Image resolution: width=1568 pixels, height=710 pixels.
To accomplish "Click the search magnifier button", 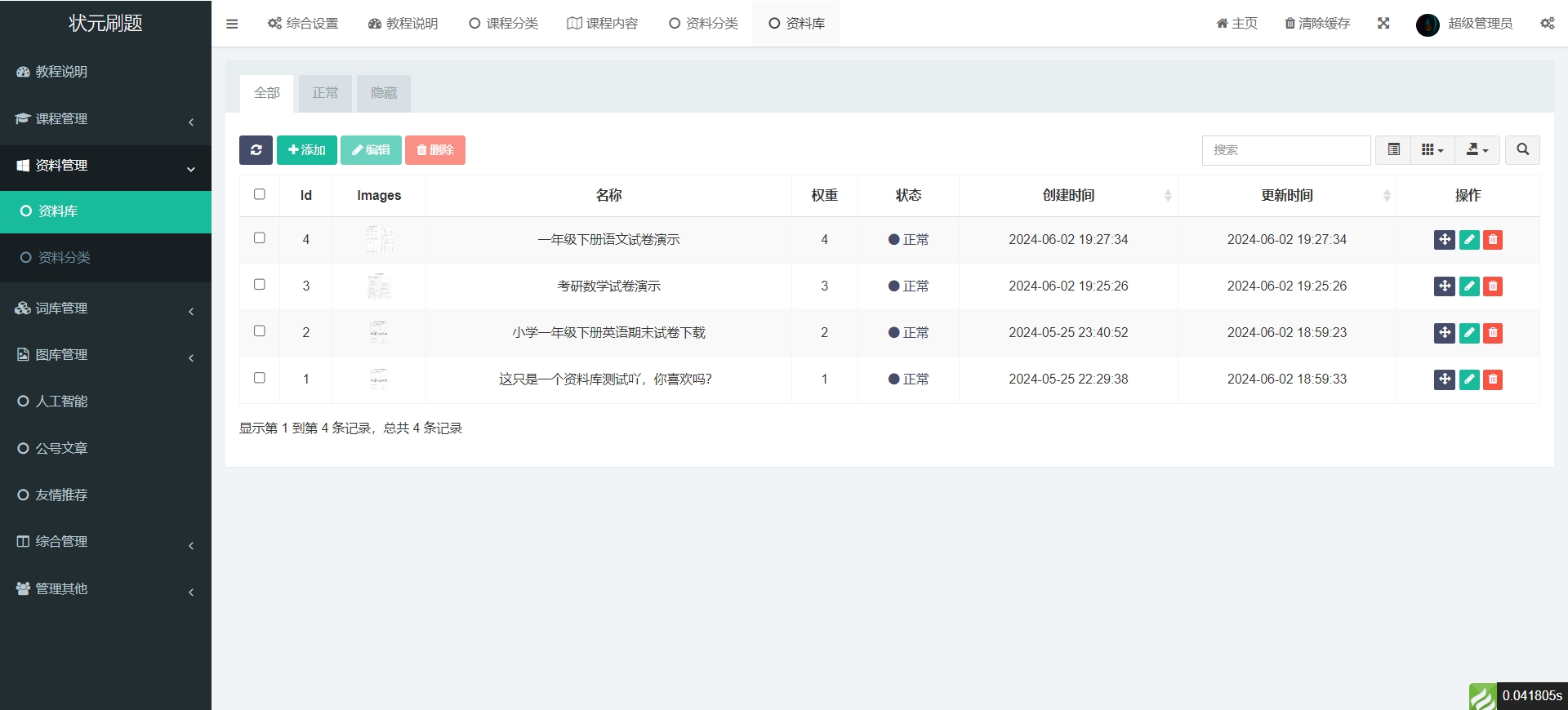I will [1522, 150].
